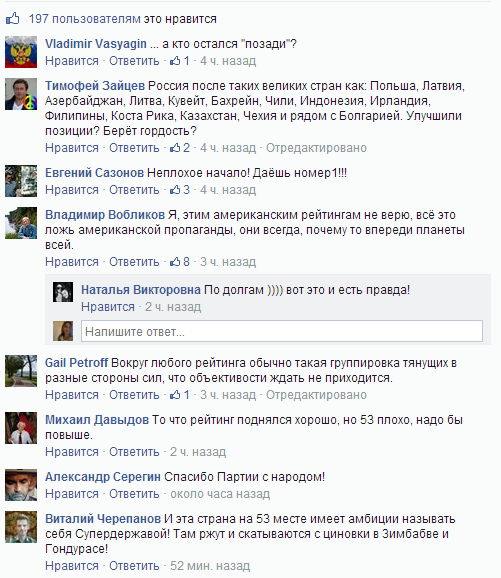
Task: Open Наталья Викторовна's small avatar
Action: coord(63,292)
